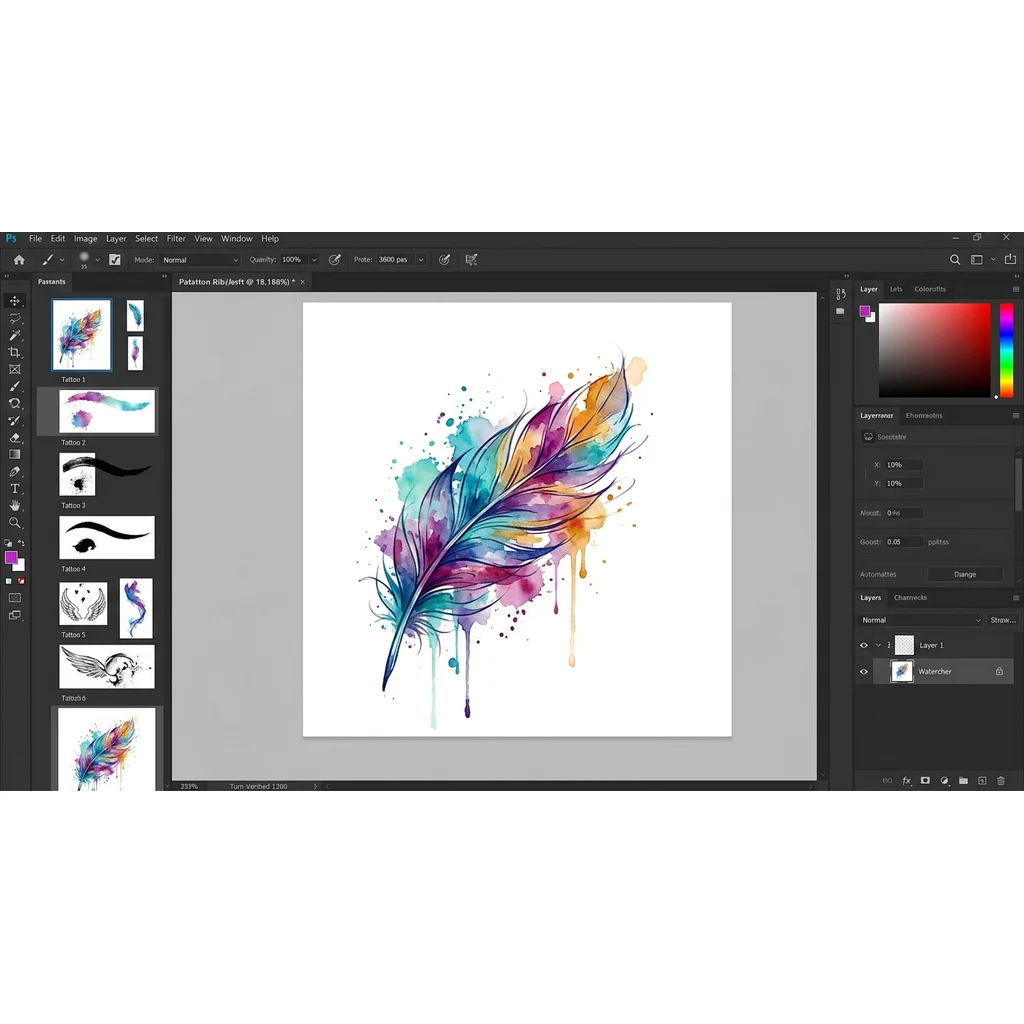The width and height of the screenshot is (1024, 1024).
Task: Open the Normal blend mode dropdown in Layers
Action: click(920, 620)
